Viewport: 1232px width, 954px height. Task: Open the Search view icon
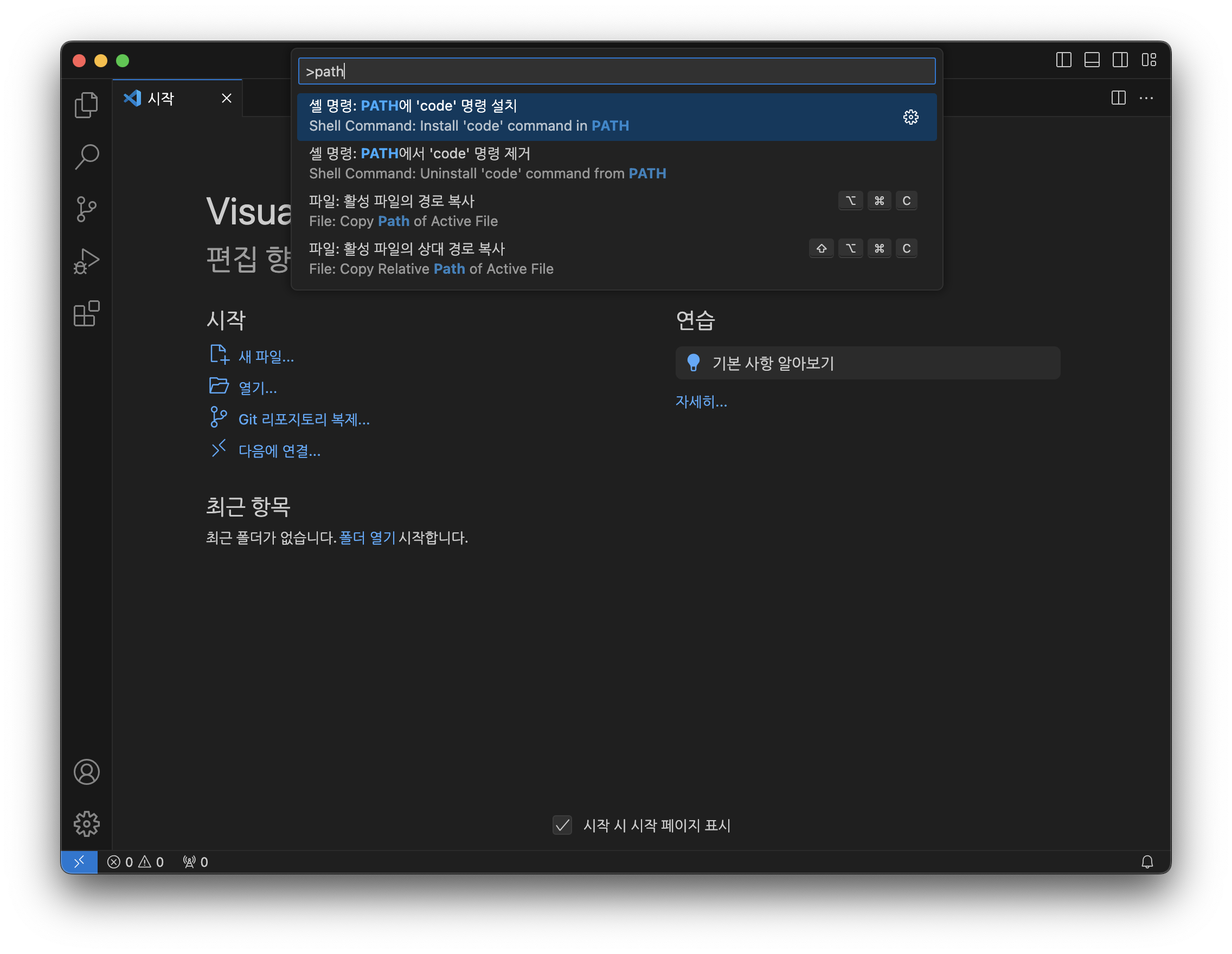86,156
